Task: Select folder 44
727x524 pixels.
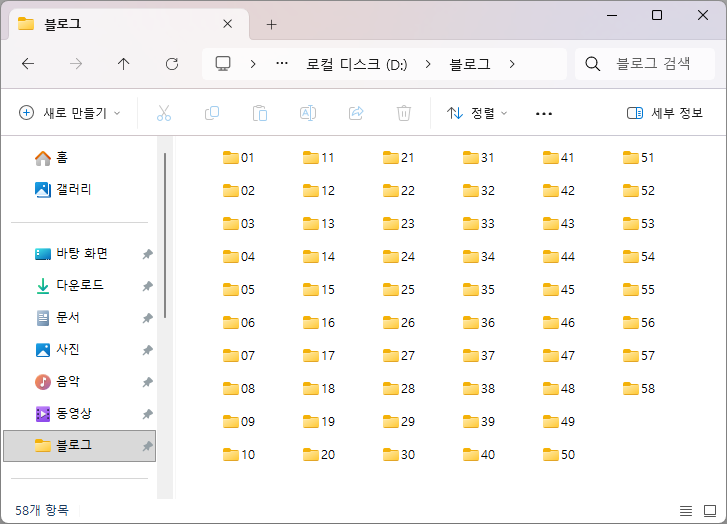Action: click(559, 256)
